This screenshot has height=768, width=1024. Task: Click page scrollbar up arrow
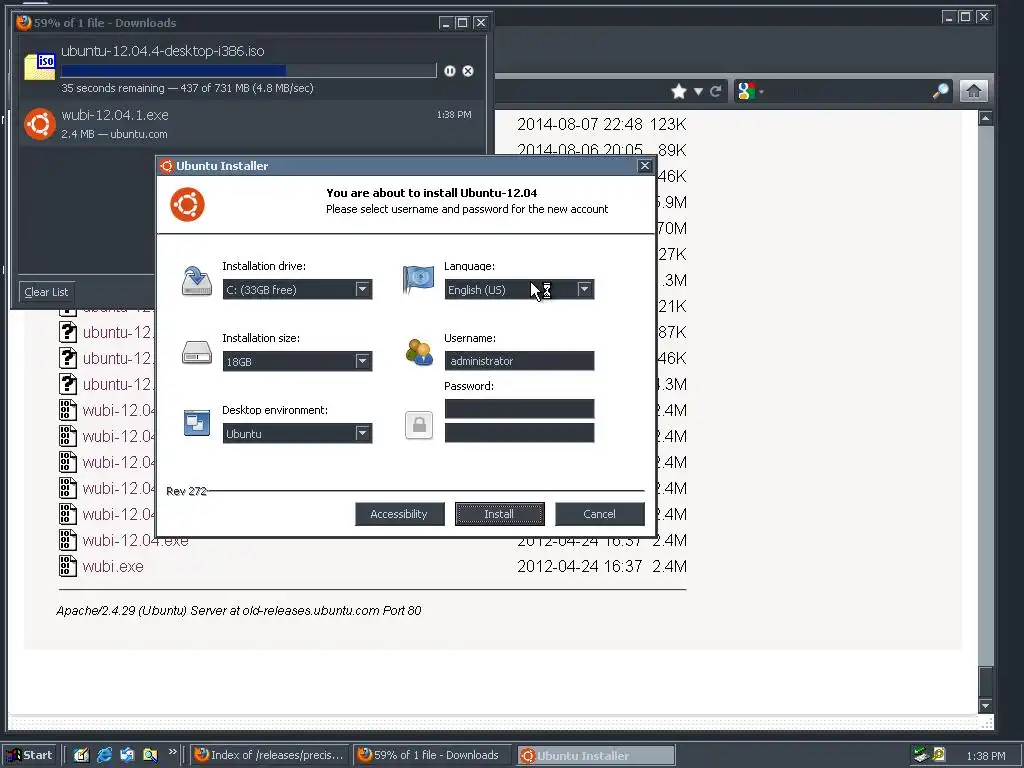tap(985, 118)
